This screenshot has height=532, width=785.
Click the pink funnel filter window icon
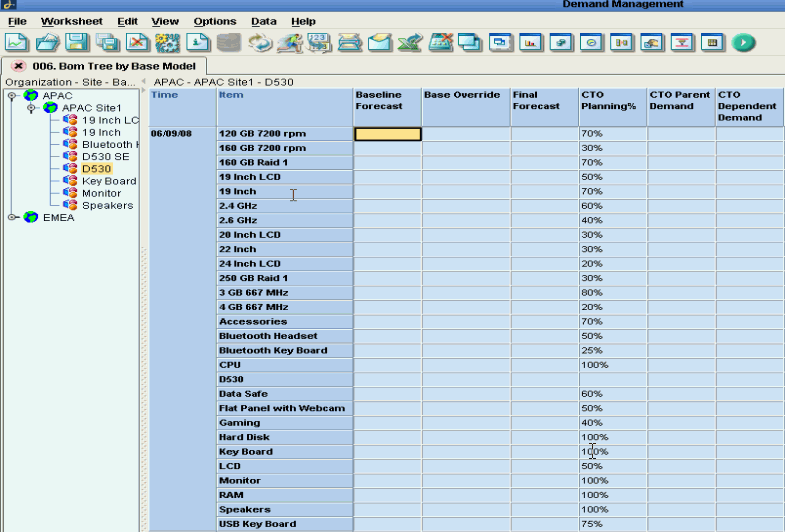click(682, 43)
